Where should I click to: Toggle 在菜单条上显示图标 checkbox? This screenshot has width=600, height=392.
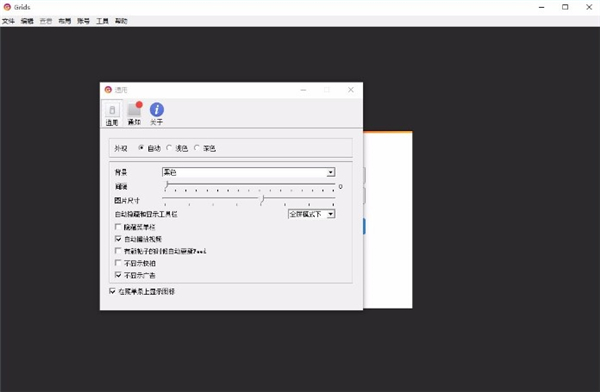click(112, 291)
